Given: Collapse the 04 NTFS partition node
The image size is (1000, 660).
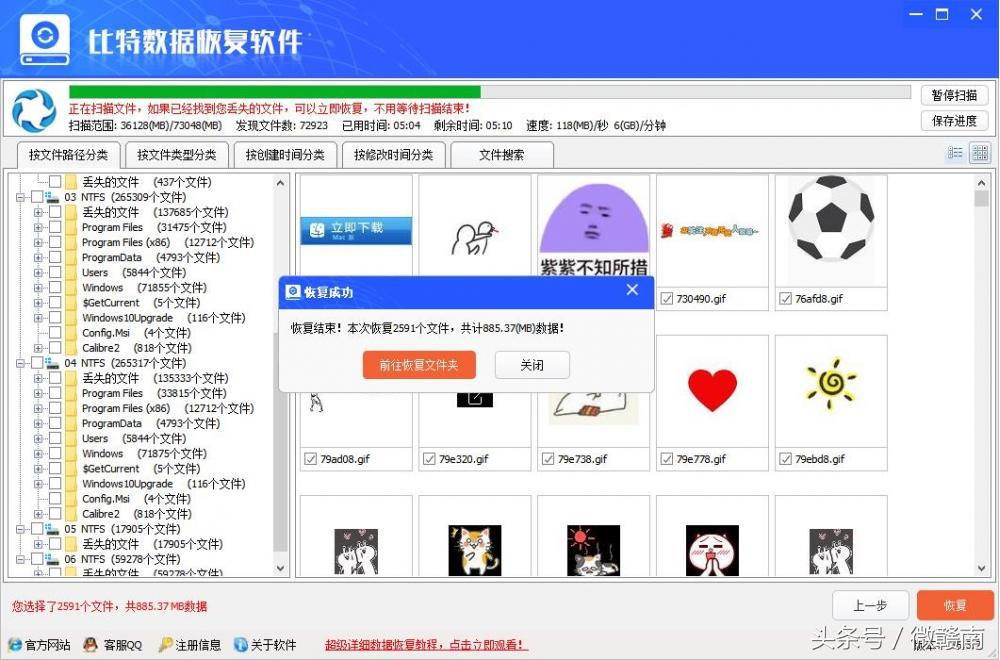Looking at the screenshot, I should click(x=20, y=362).
